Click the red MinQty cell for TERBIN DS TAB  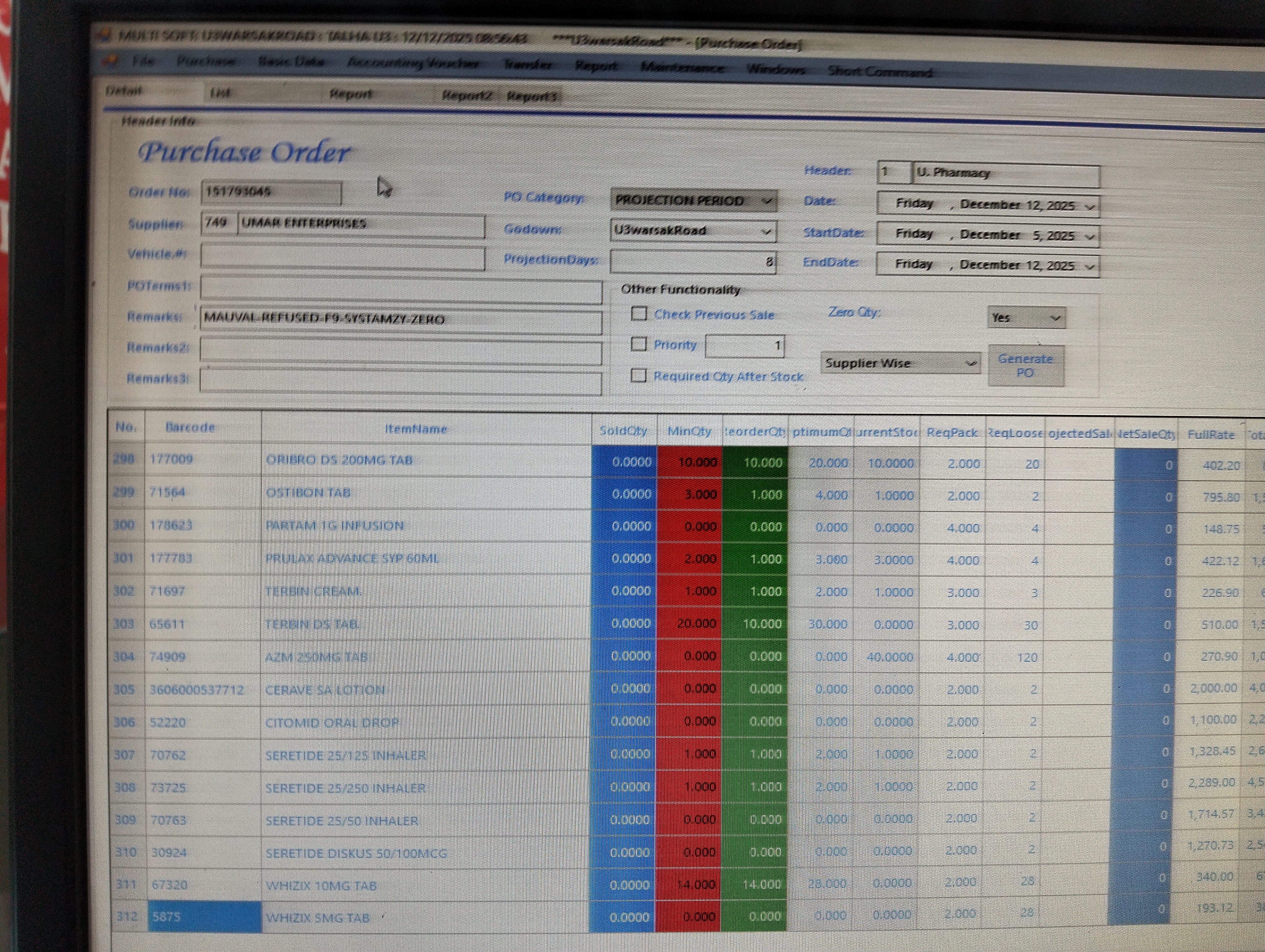click(x=690, y=624)
